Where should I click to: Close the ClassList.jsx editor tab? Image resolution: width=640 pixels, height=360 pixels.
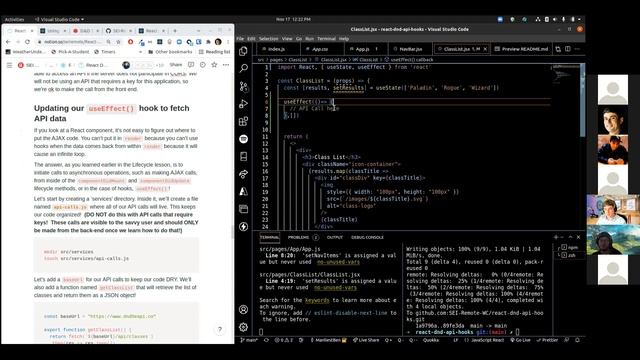click(x=485, y=49)
